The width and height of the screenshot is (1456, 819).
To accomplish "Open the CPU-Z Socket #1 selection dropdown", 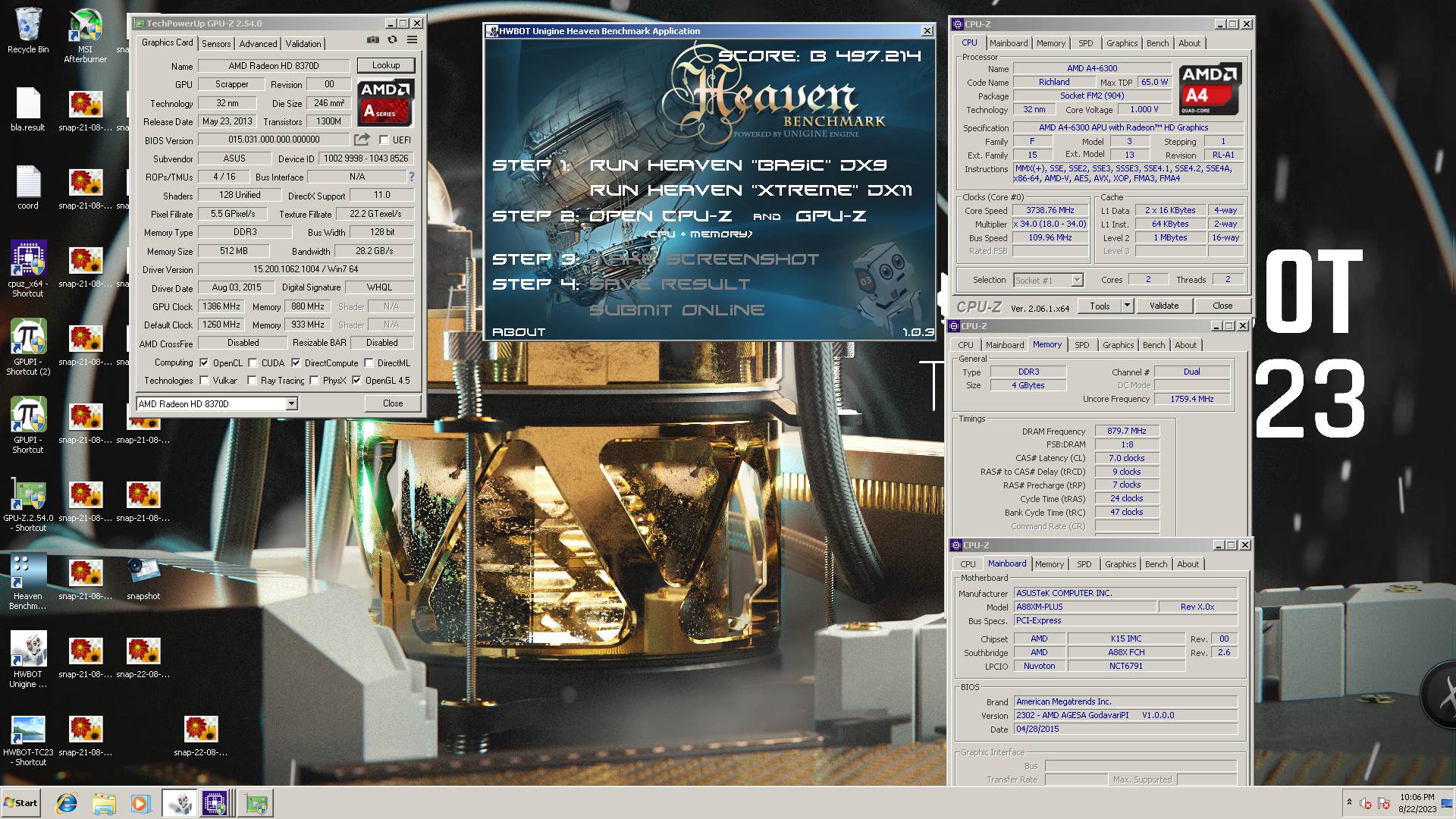I will pos(1077,281).
